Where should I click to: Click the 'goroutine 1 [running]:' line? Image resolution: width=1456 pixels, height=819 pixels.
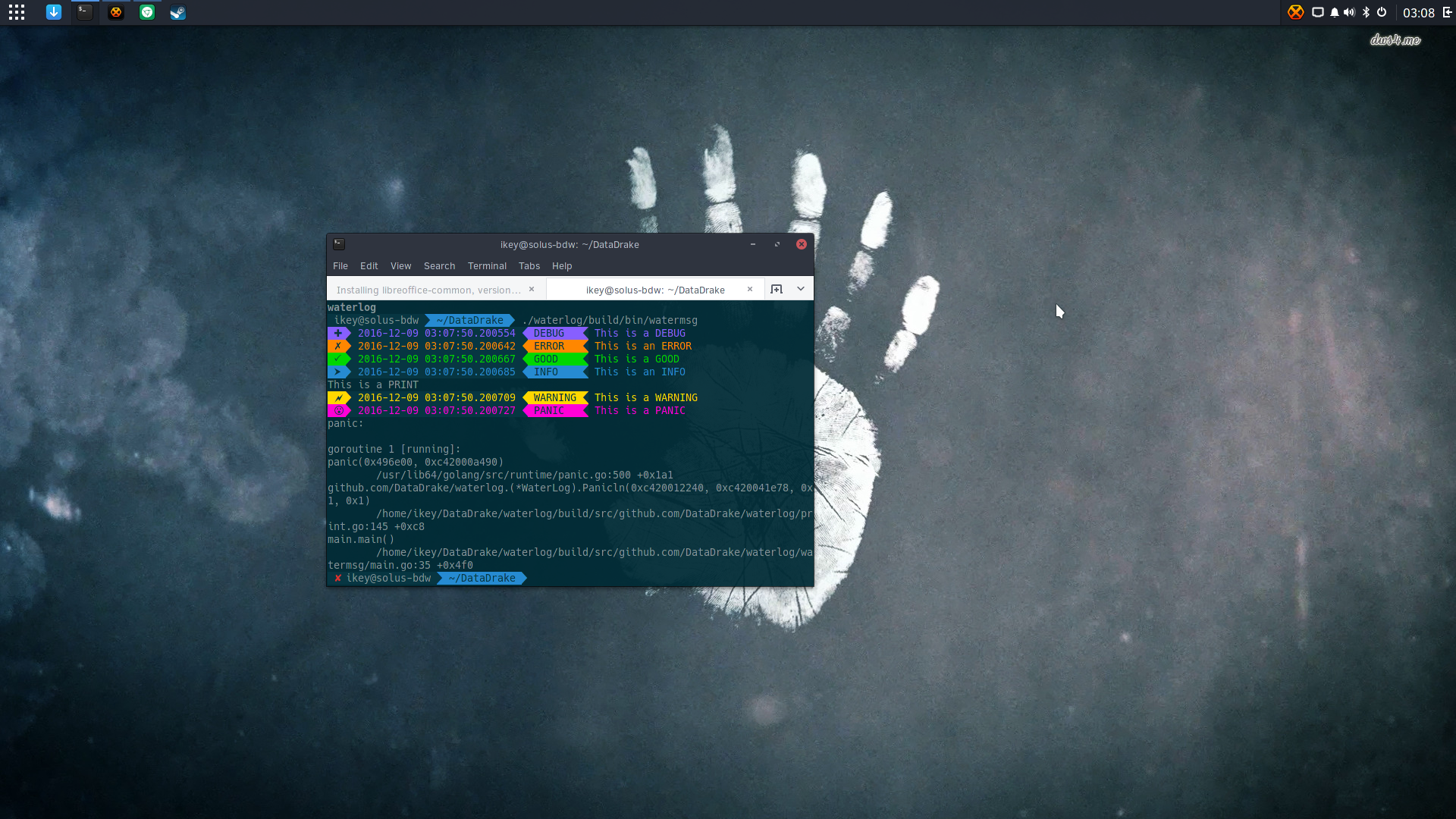coord(394,449)
